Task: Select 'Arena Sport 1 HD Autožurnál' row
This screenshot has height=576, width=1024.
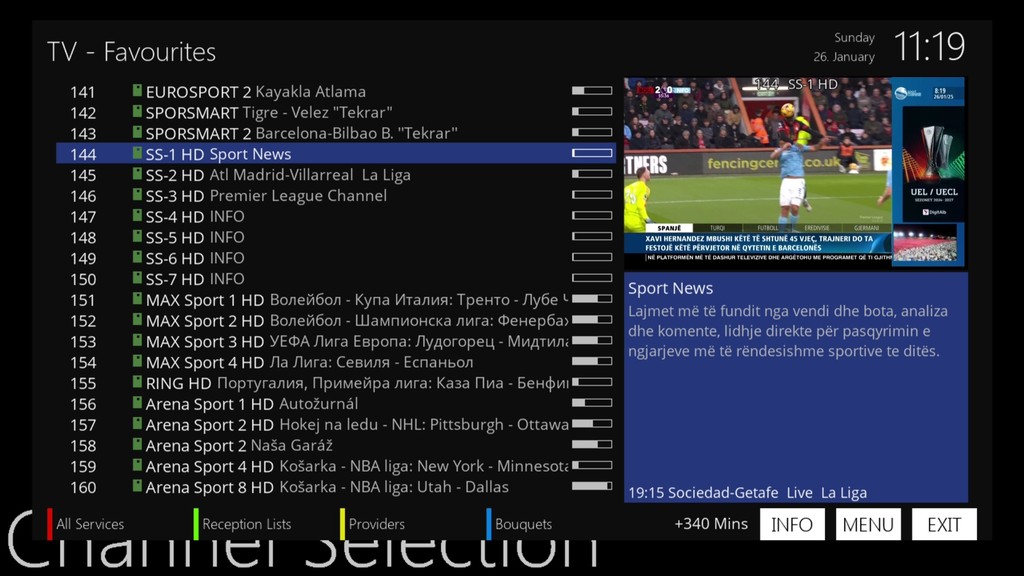Action: click(336, 404)
